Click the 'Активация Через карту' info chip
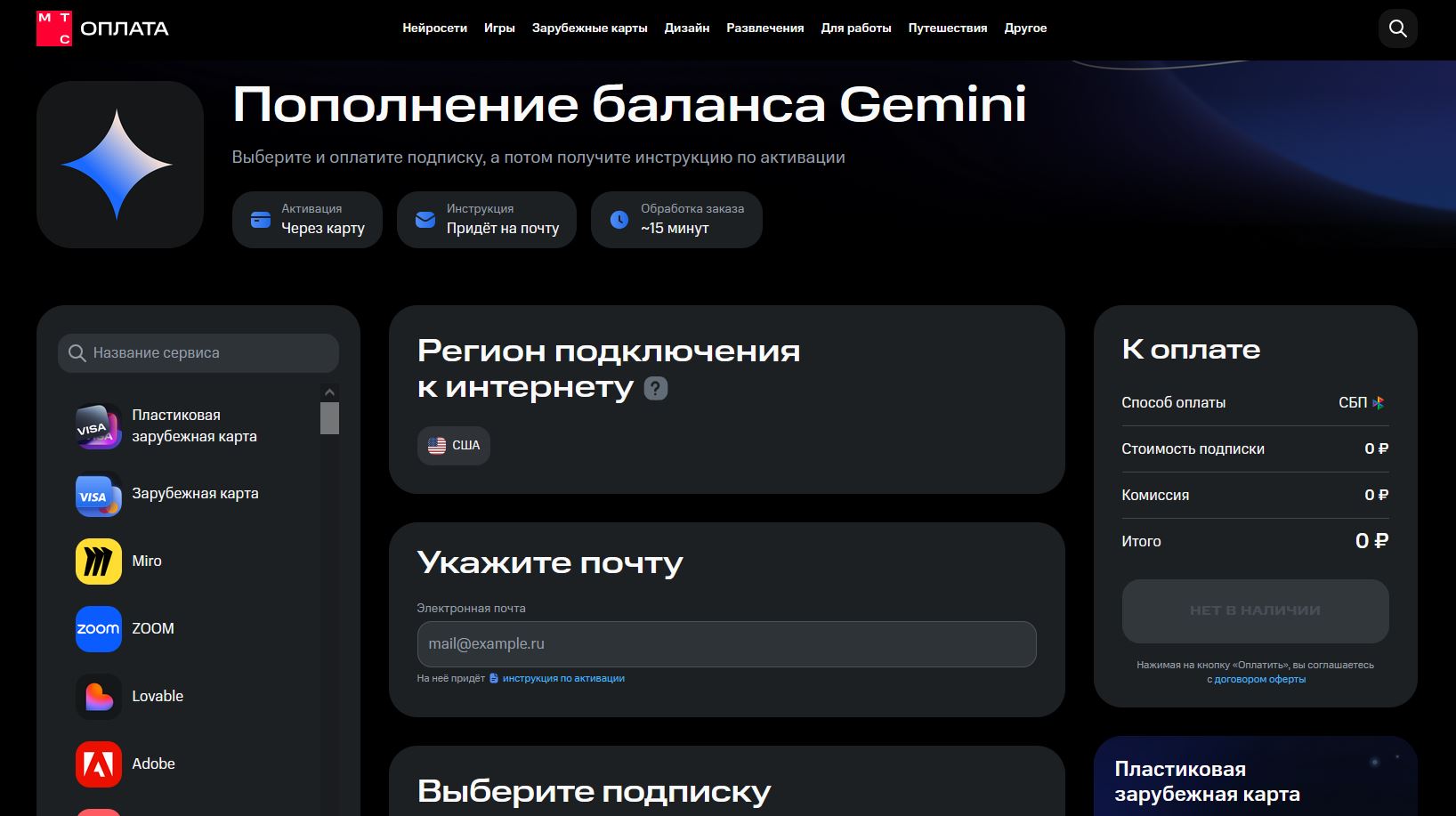Image resolution: width=1456 pixels, height=816 pixels. click(307, 219)
